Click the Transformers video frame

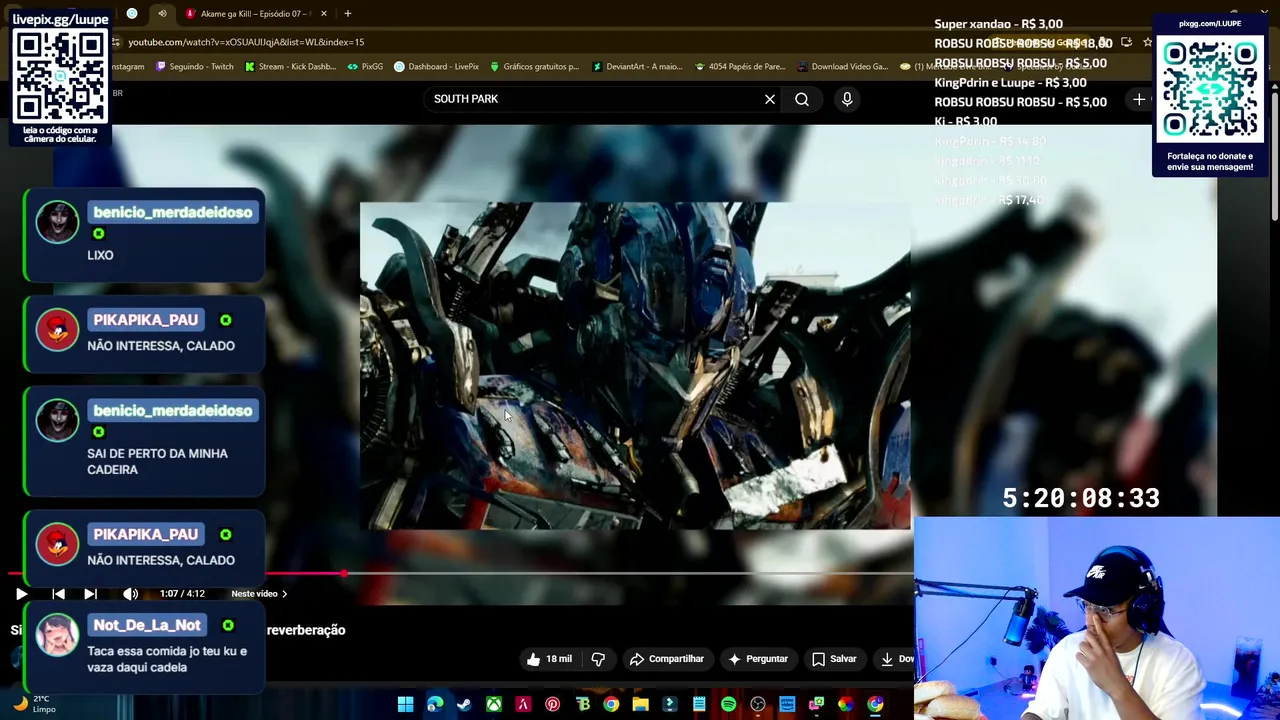click(x=635, y=365)
